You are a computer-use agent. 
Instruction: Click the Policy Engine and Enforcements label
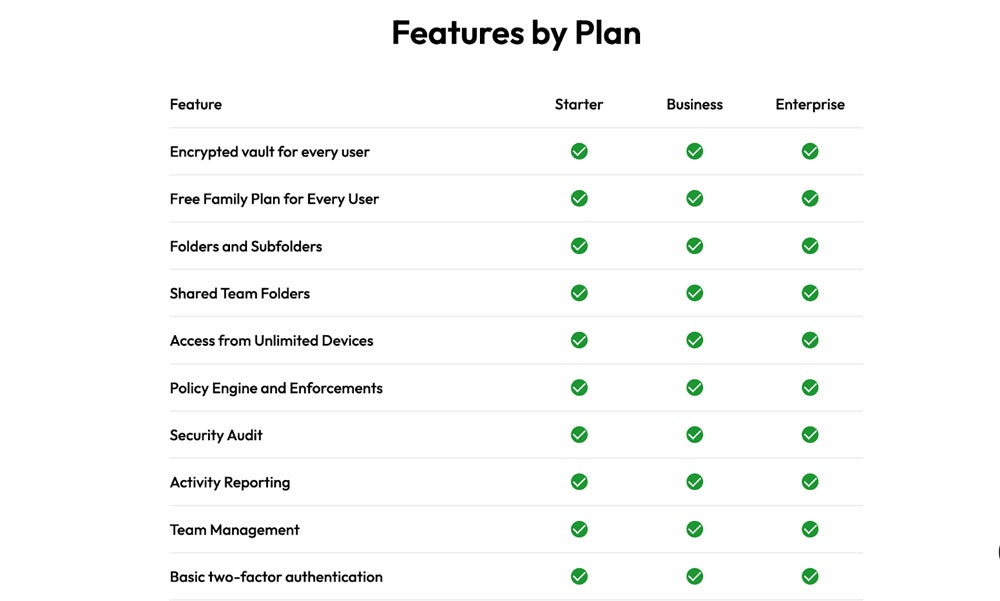click(x=276, y=388)
